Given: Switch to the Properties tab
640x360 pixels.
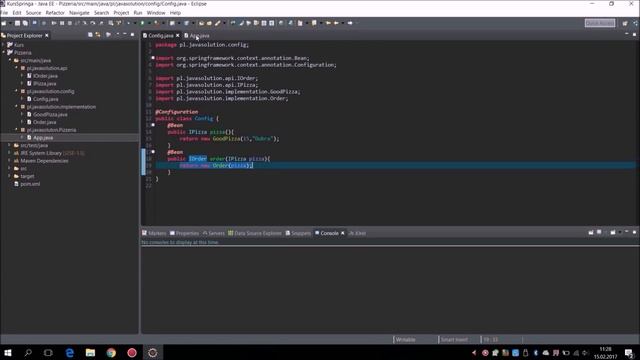Looking at the screenshot, I should coord(184,233).
